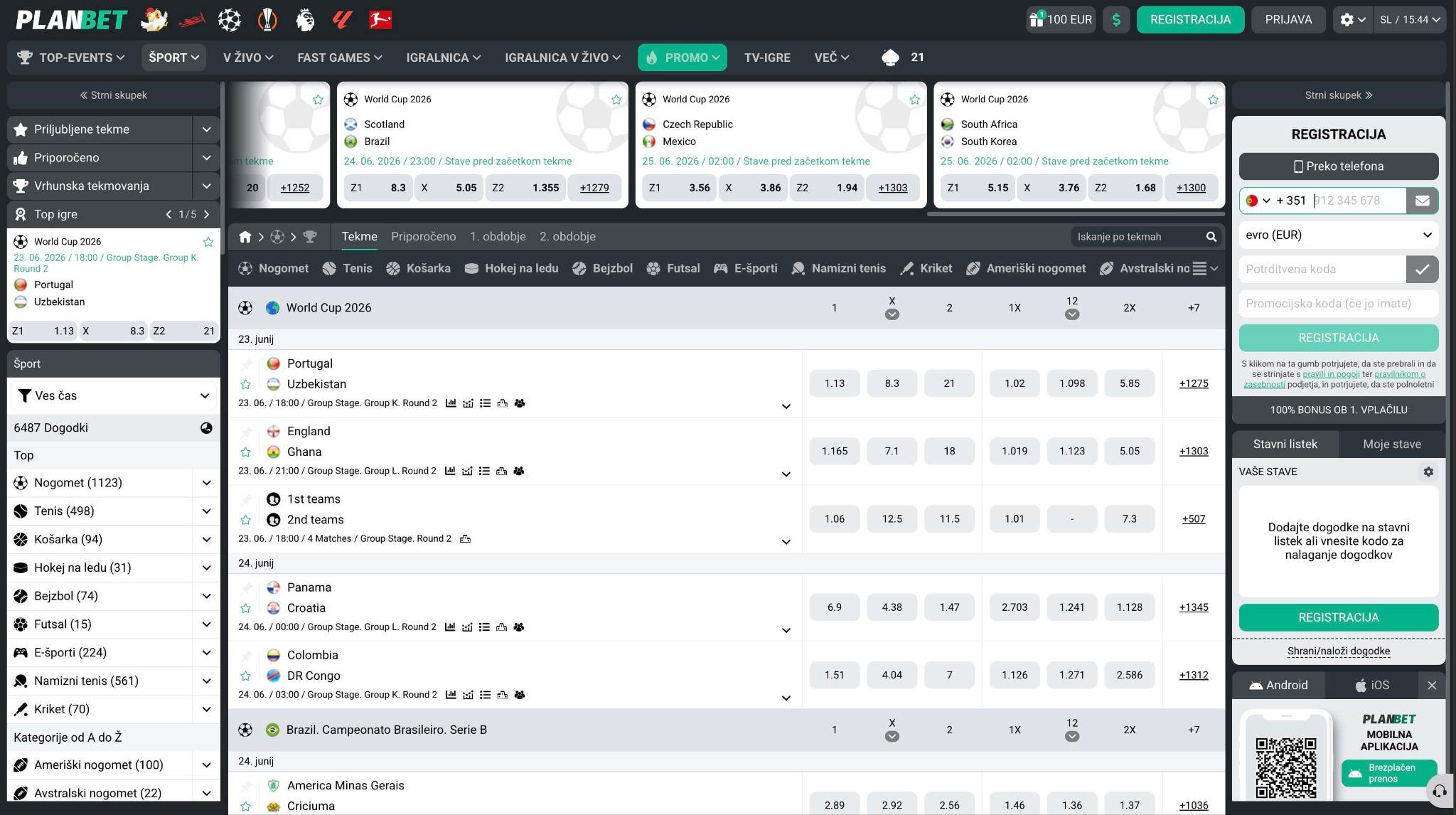
Task: Open the Champions League ball shortcut icon
Action: 229,19
